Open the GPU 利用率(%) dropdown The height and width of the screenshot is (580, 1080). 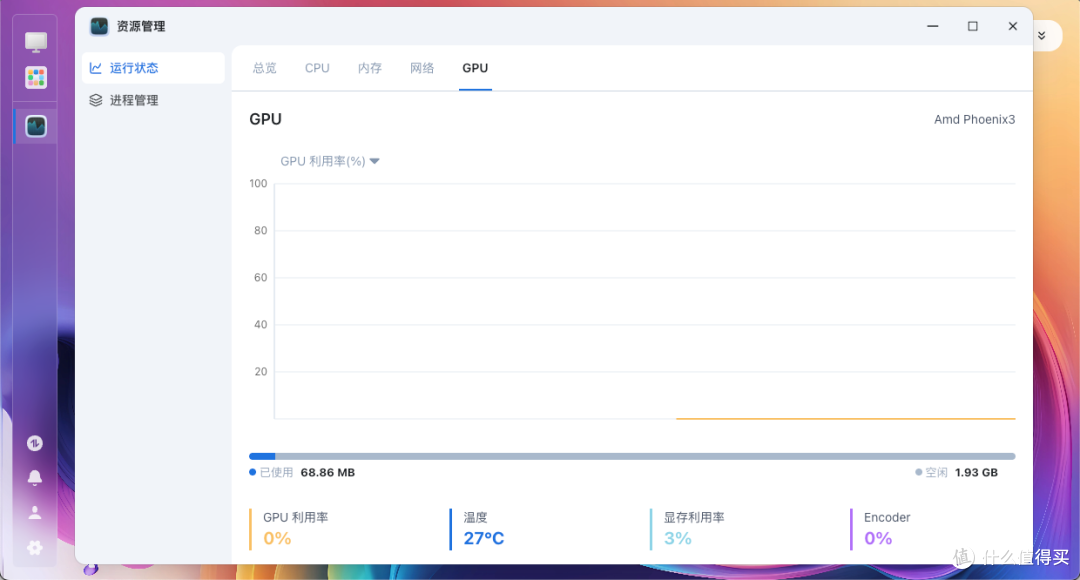pos(330,161)
